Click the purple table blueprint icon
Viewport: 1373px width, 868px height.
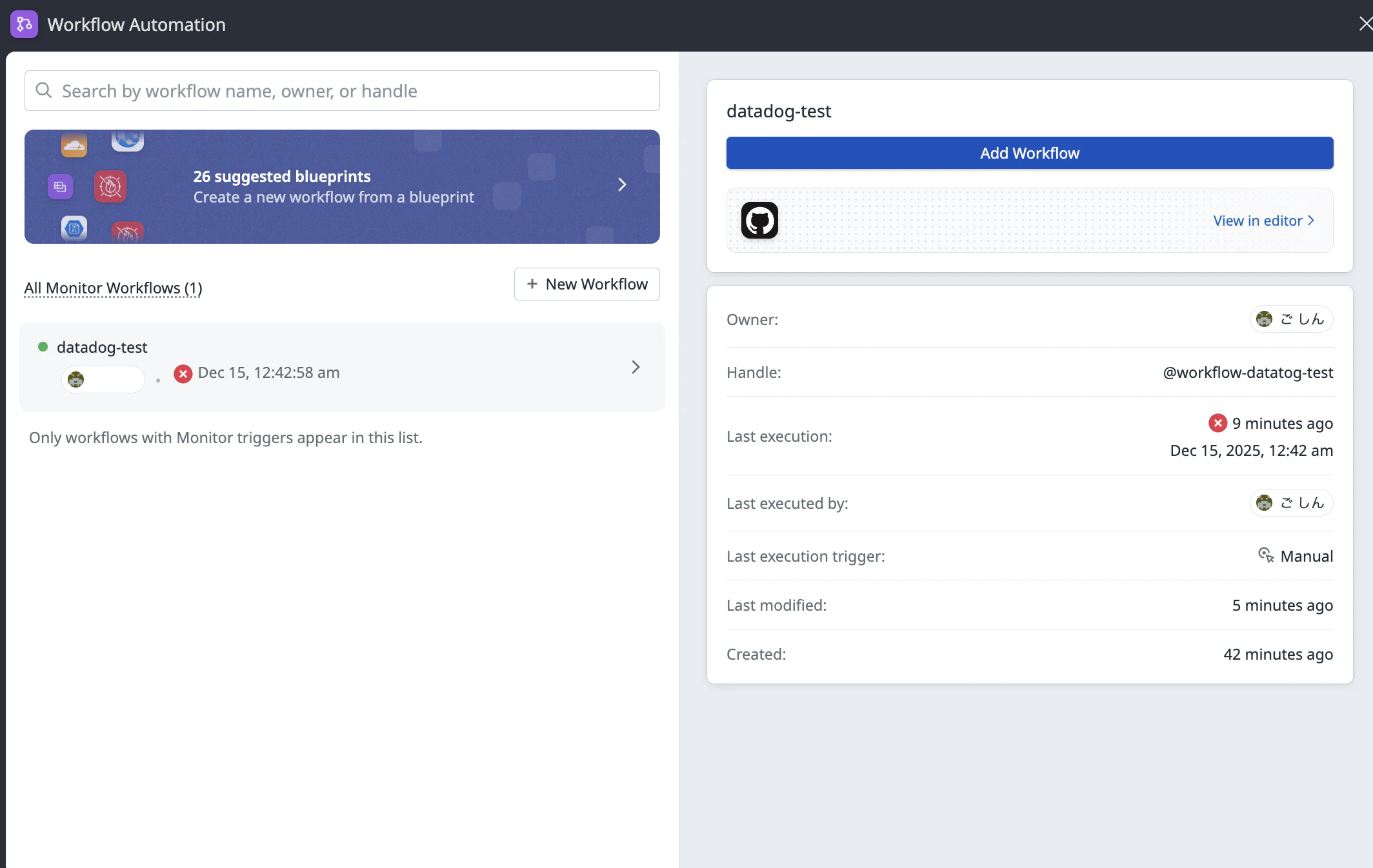[x=60, y=187]
